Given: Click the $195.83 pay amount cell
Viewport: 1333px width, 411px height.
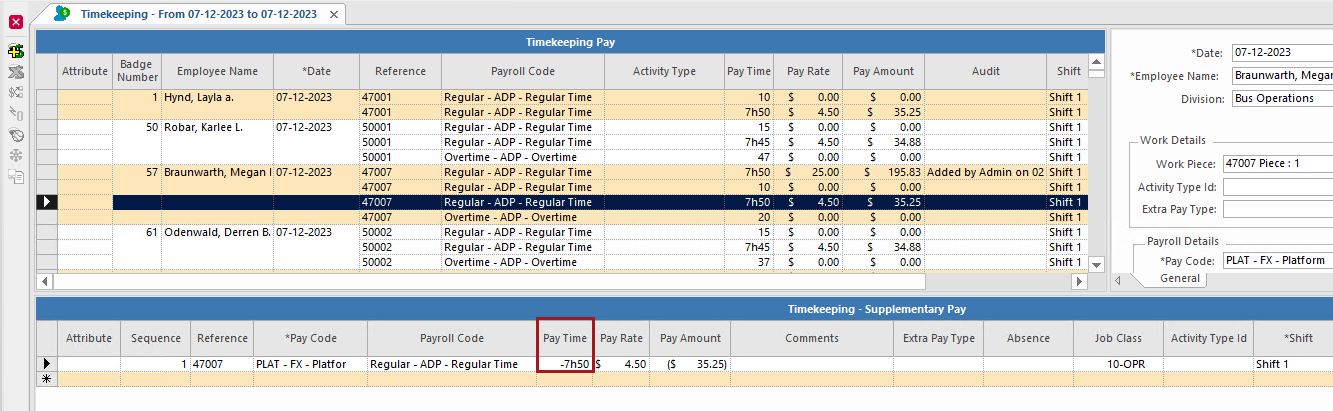Looking at the screenshot, I should click(884, 172).
